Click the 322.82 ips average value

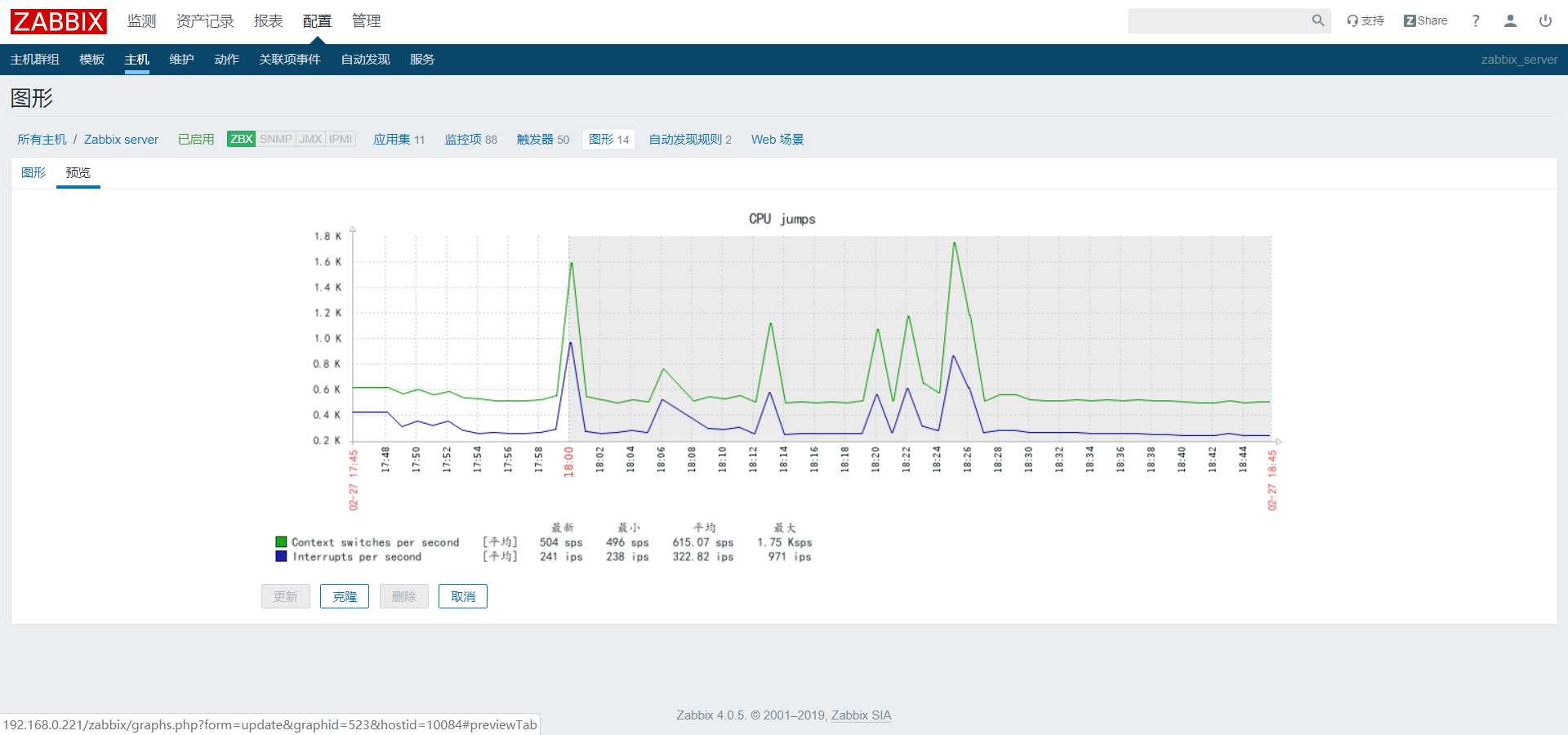703,557
